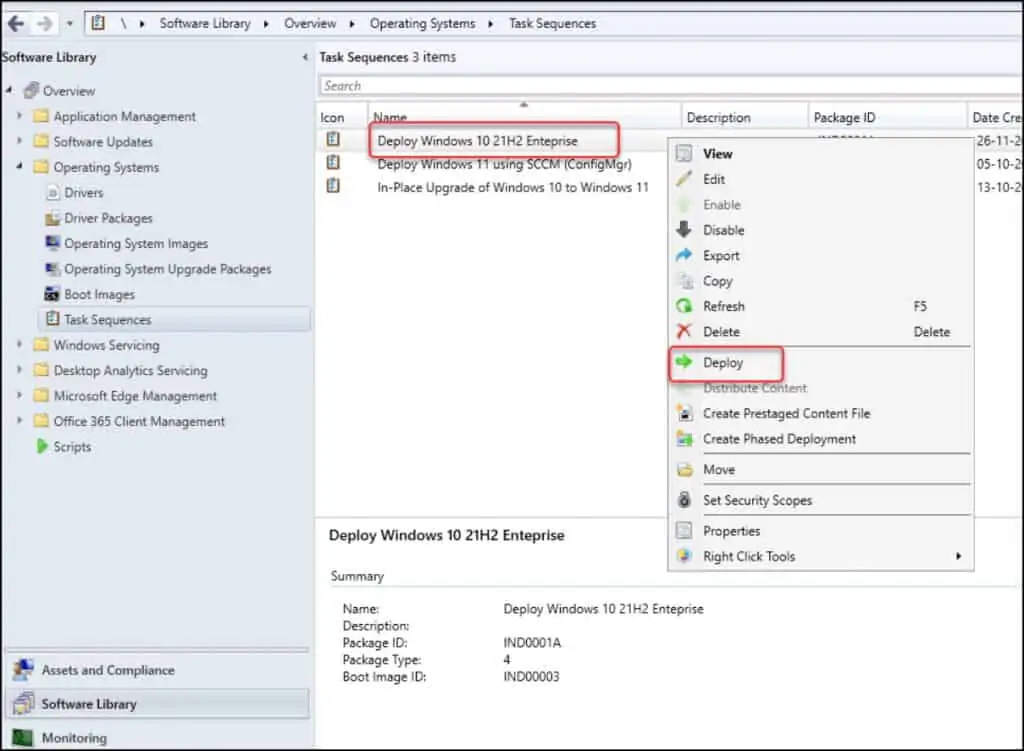This screenshot has height=751, width=1024.
Task: Click the Search box in Task Sequences
Action: 669,86
